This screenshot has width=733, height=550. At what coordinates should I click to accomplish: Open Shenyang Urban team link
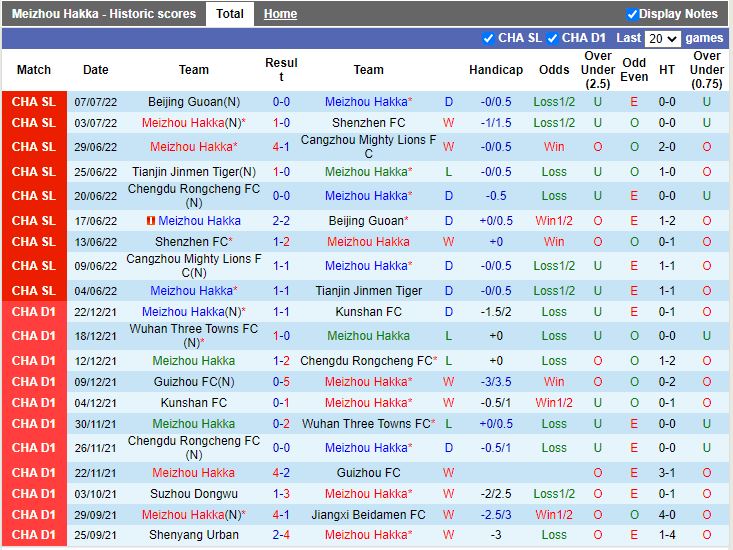pyautogui.click(x=193, y=535)
